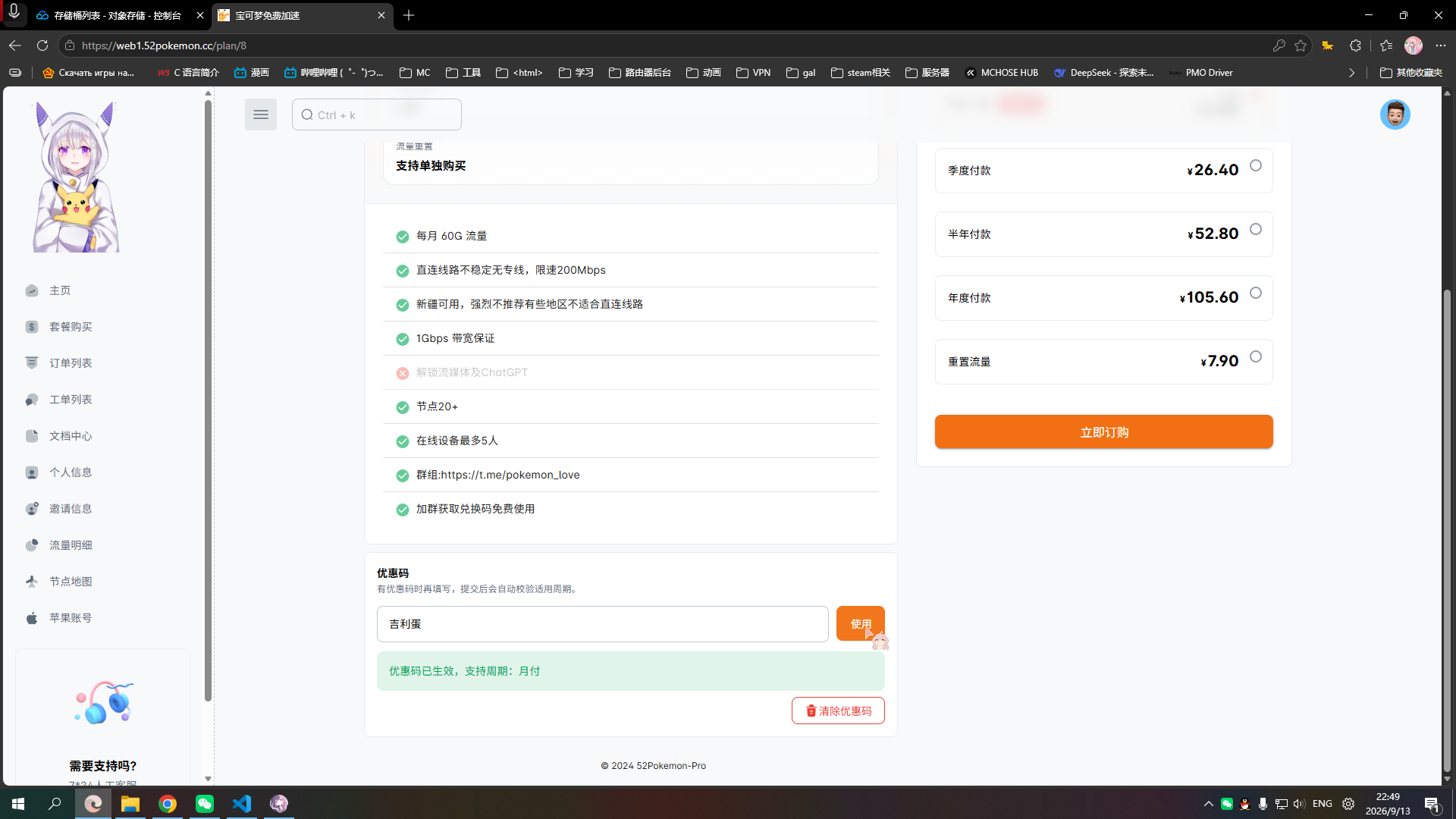Select the 半年付款 radio option

tap(1256, 229)
